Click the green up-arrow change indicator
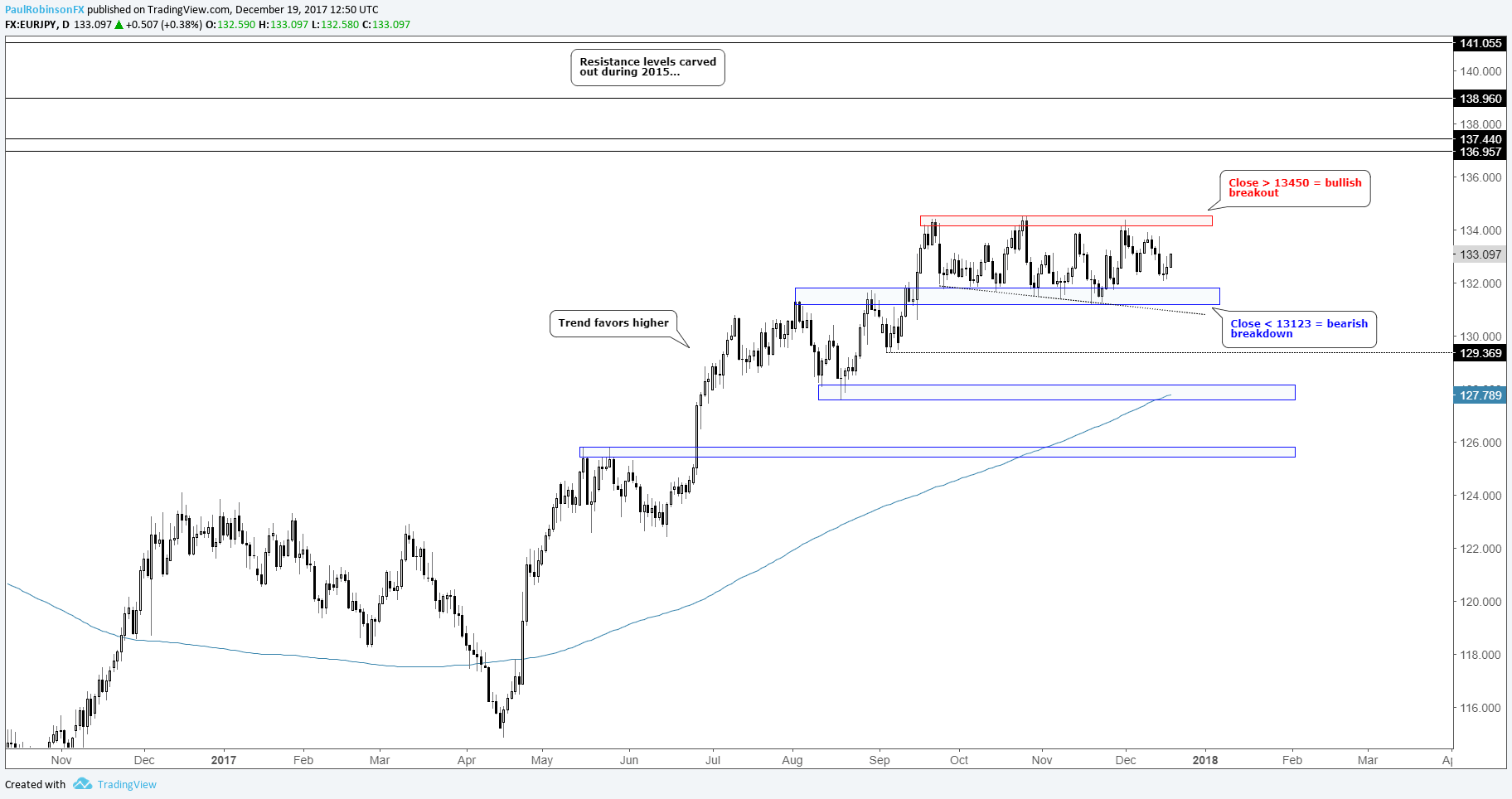1512x799 pixels. click(119, 25)
